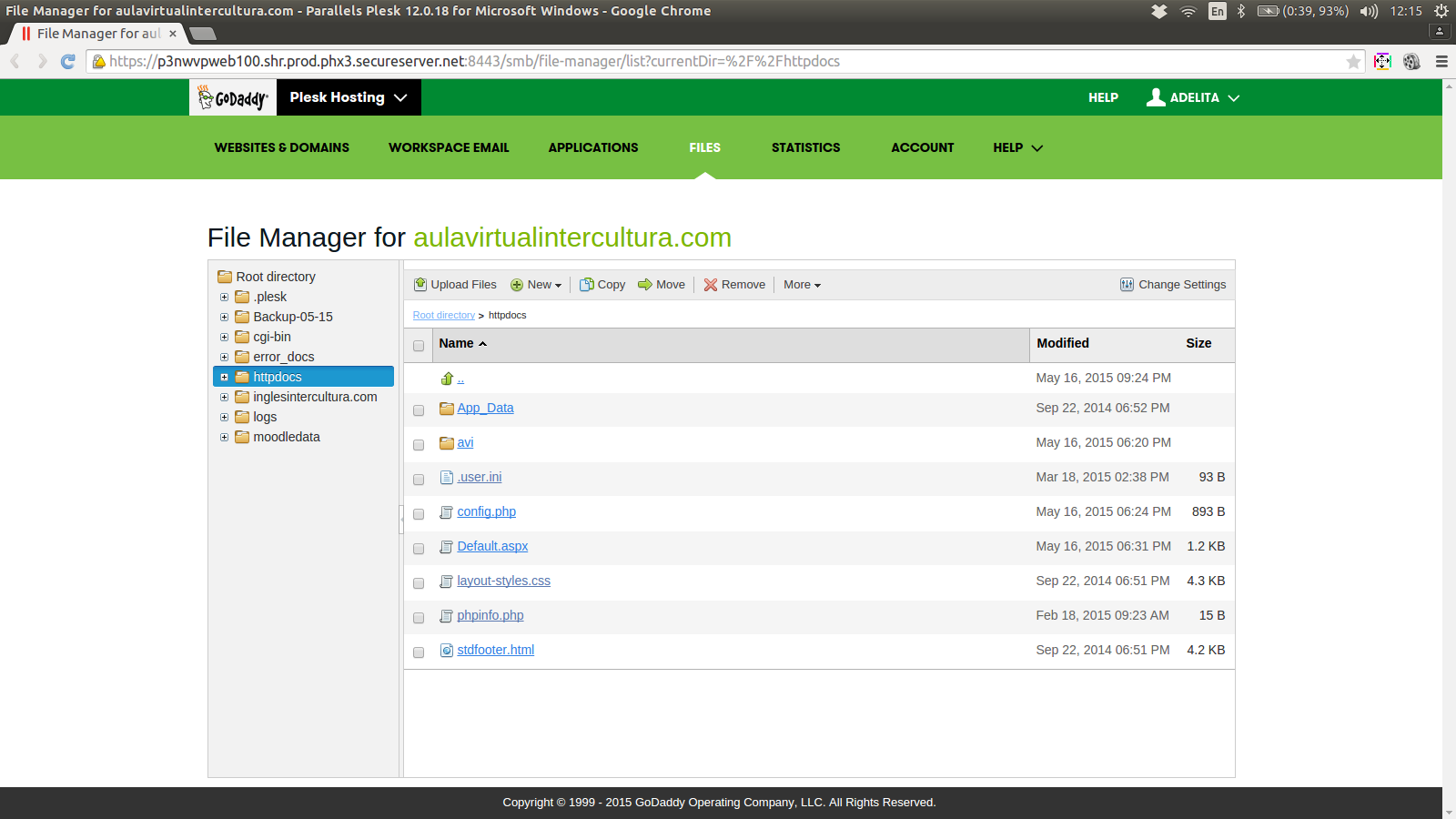
Task: Expand the Backup-05-15 tree node
Action: (224, 317)
